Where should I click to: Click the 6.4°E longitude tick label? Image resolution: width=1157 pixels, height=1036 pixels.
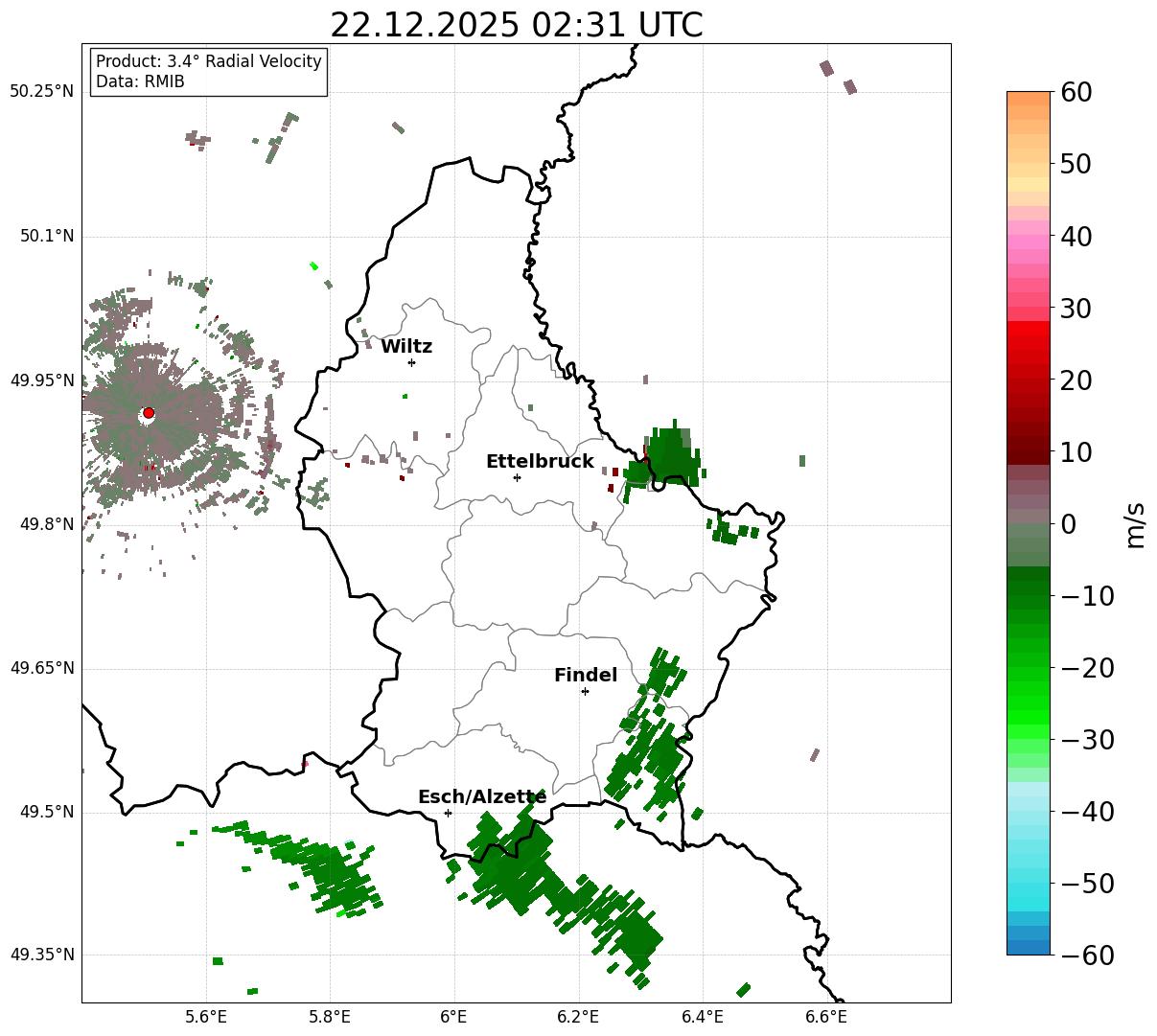704,1017
